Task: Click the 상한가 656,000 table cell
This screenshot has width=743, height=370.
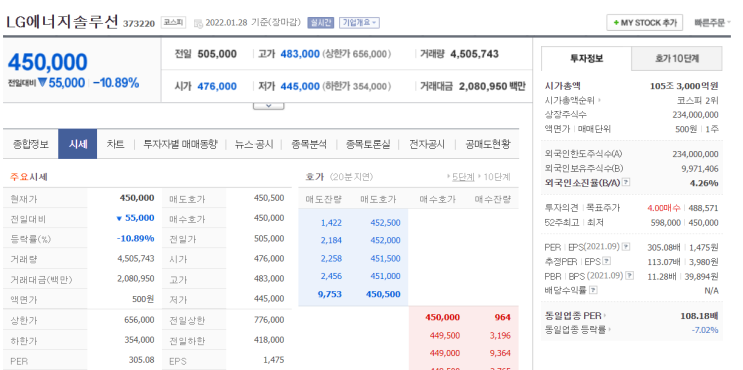Action: point(139,320)
